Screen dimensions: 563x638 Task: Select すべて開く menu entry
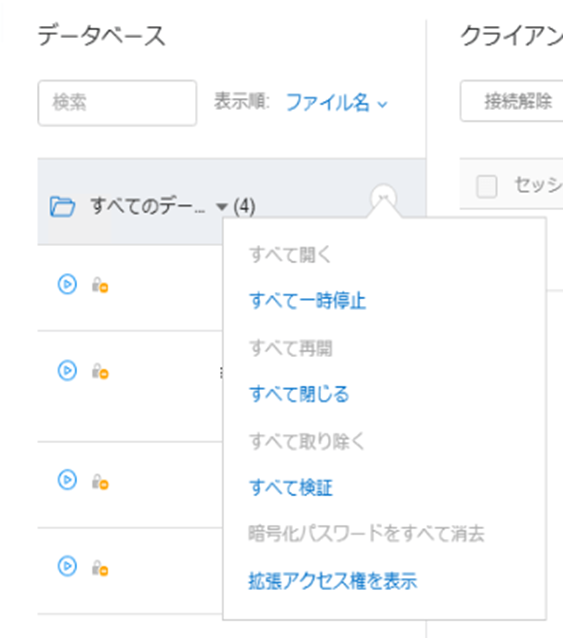tap(290, 255)
